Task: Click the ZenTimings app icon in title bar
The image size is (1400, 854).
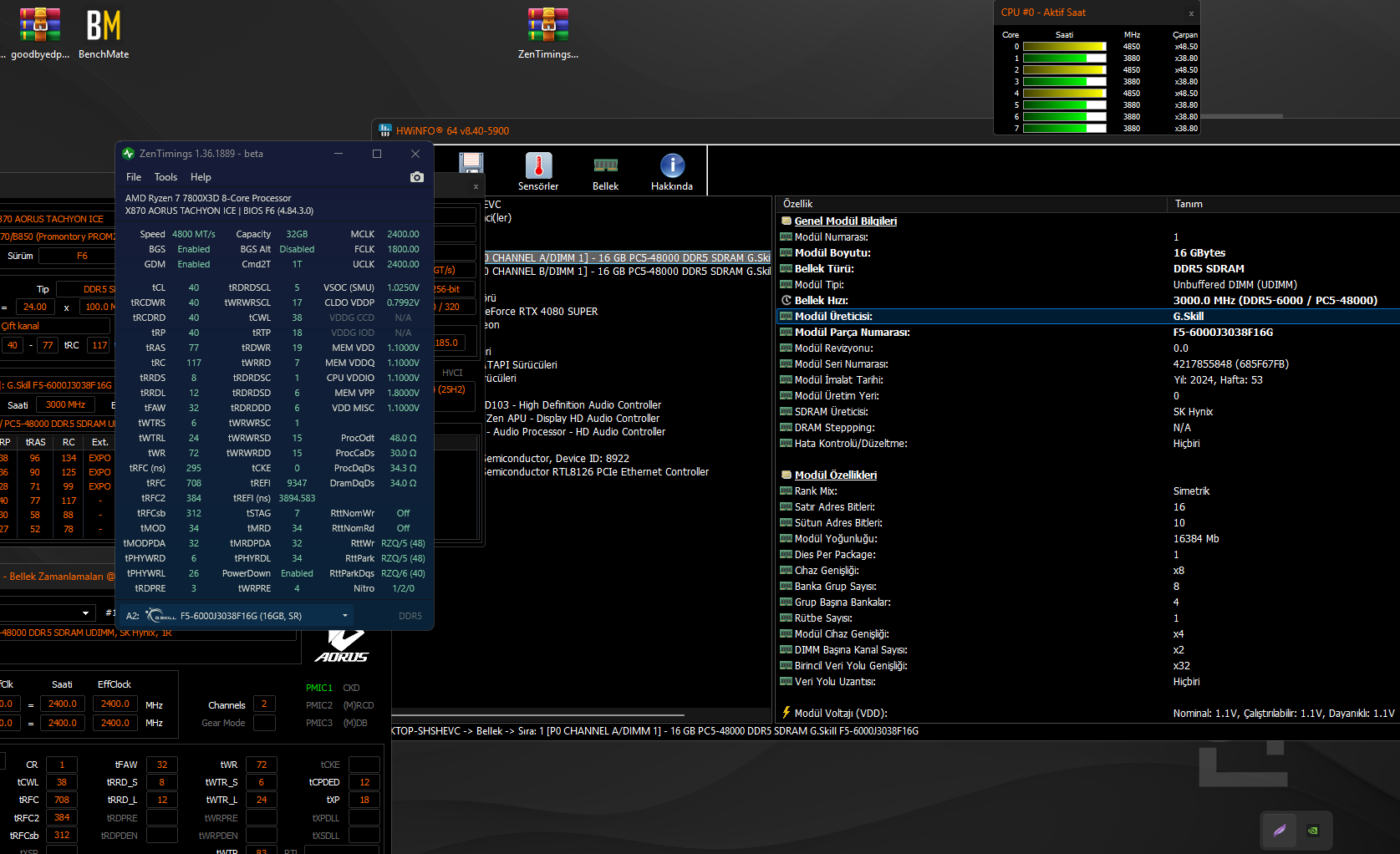Action: (x=128, y=154)
